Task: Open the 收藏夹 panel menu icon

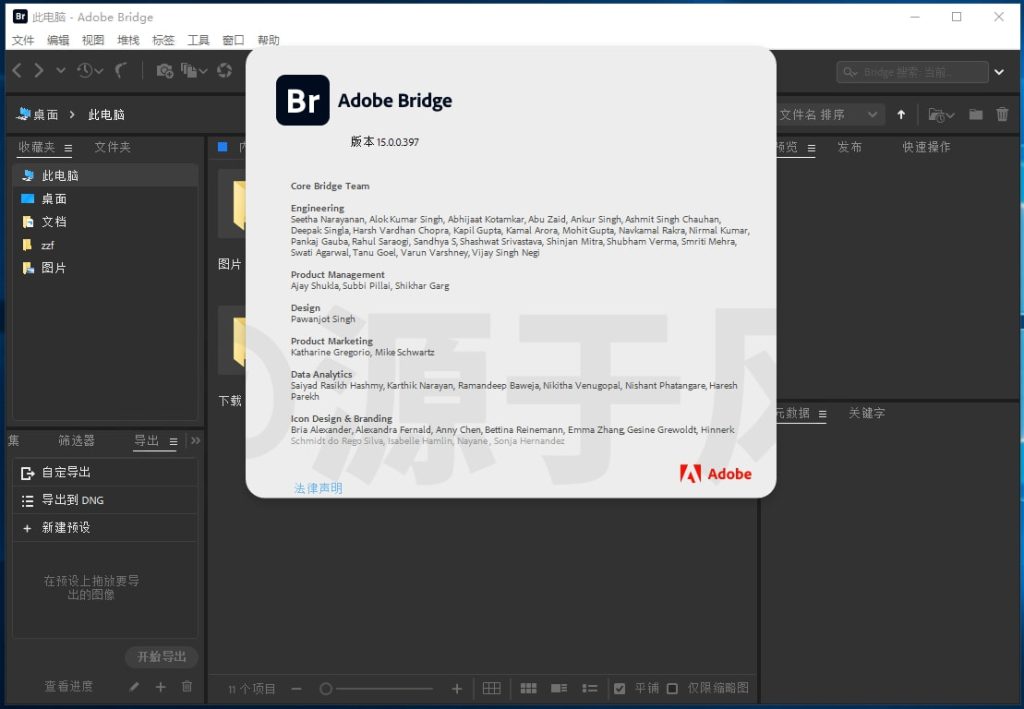Action: [x=68, y=148]
